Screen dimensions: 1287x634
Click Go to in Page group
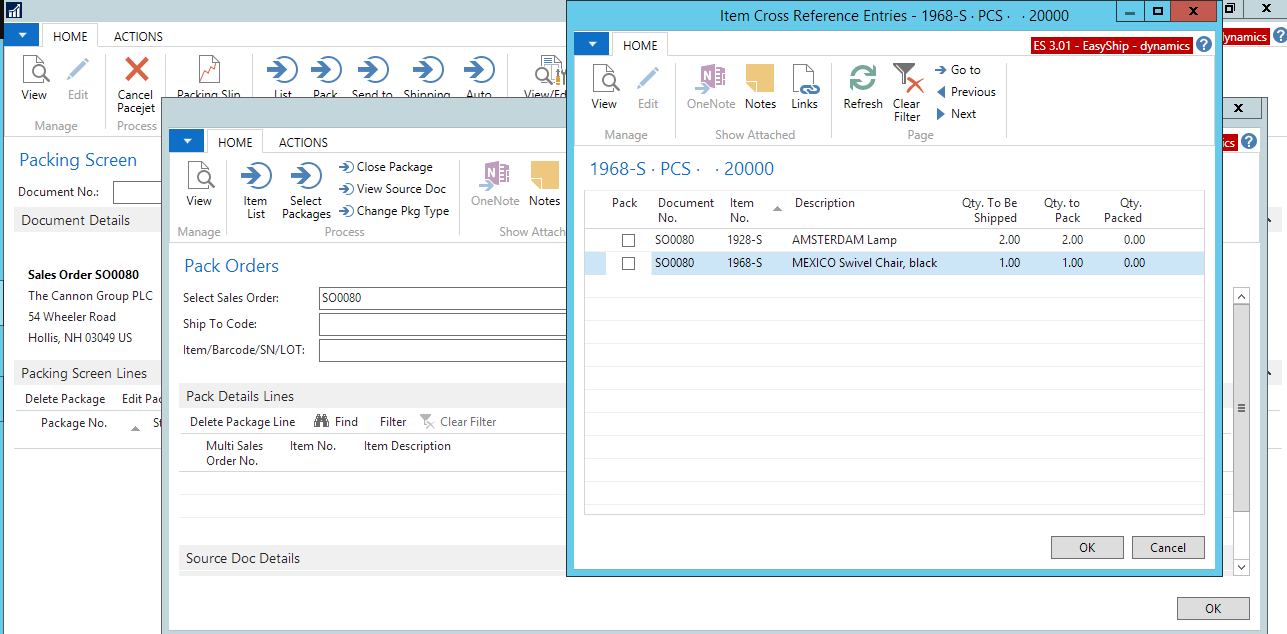pyautogui.click(x=958, y=70)
